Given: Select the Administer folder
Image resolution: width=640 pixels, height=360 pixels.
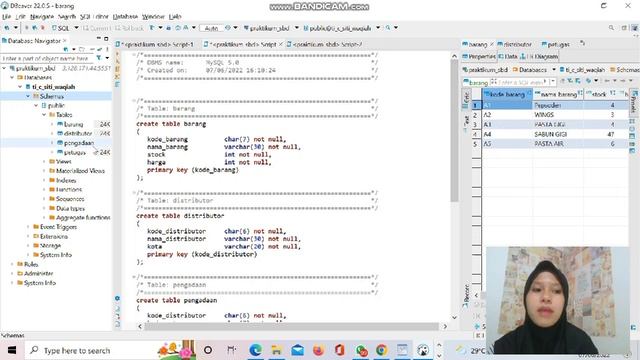Looking at the screenshot, I should [x=38, y=273].
